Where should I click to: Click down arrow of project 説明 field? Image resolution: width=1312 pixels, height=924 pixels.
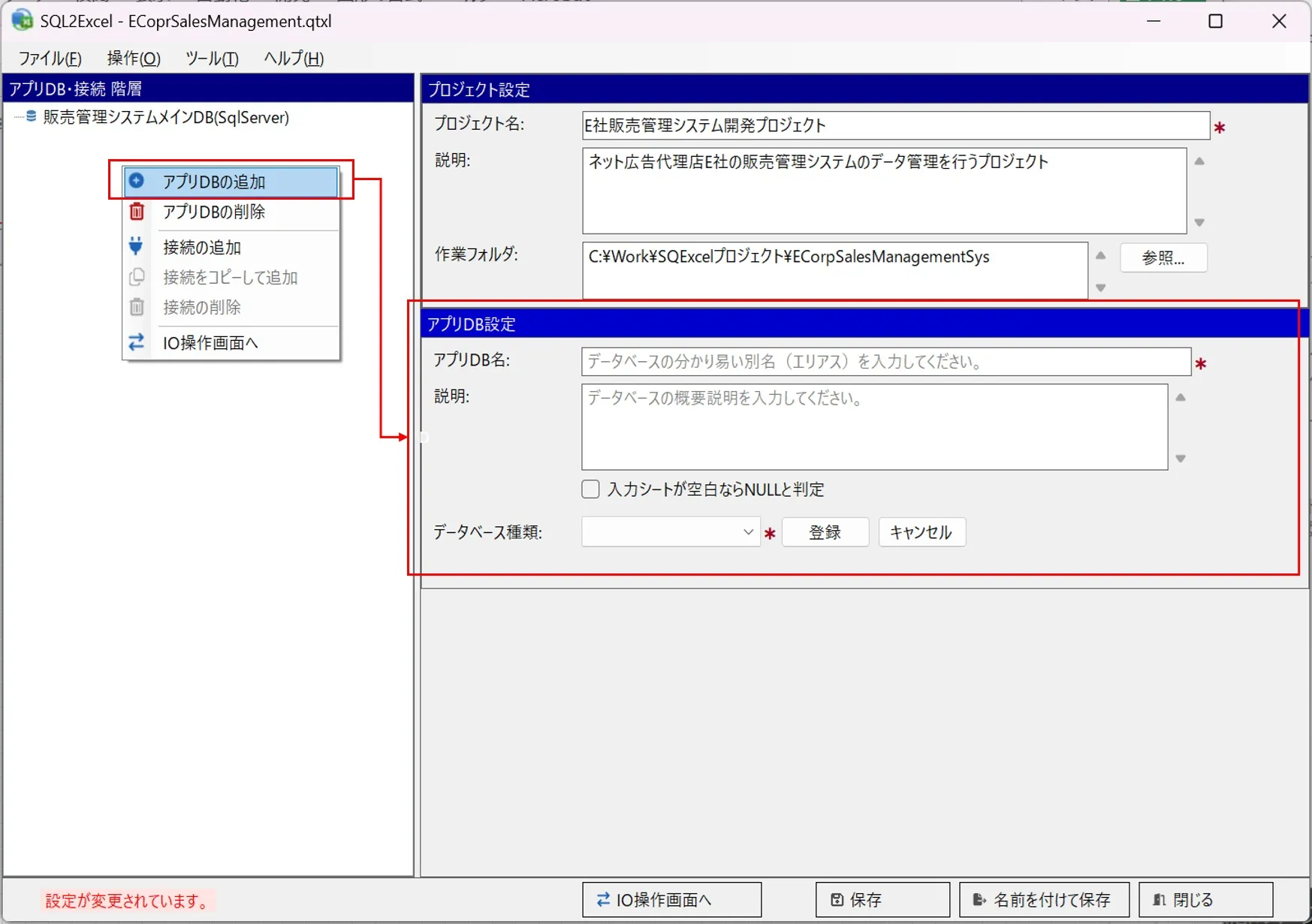point(1199,222)
